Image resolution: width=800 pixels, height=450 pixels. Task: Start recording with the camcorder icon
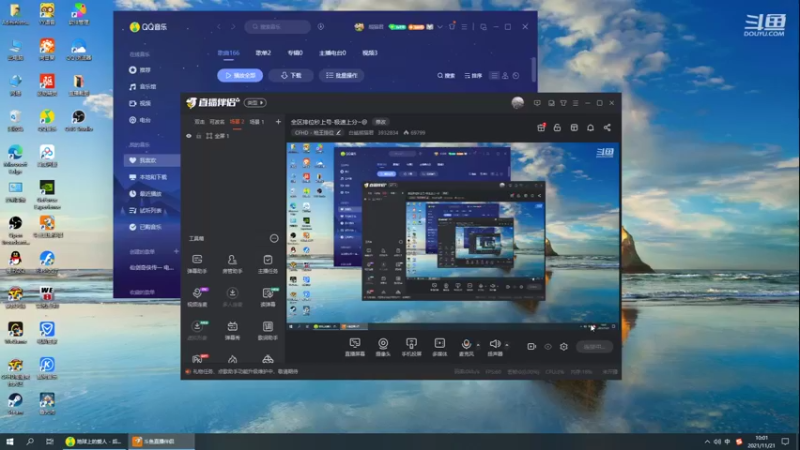pyautogui.click(x=531, y=346)
